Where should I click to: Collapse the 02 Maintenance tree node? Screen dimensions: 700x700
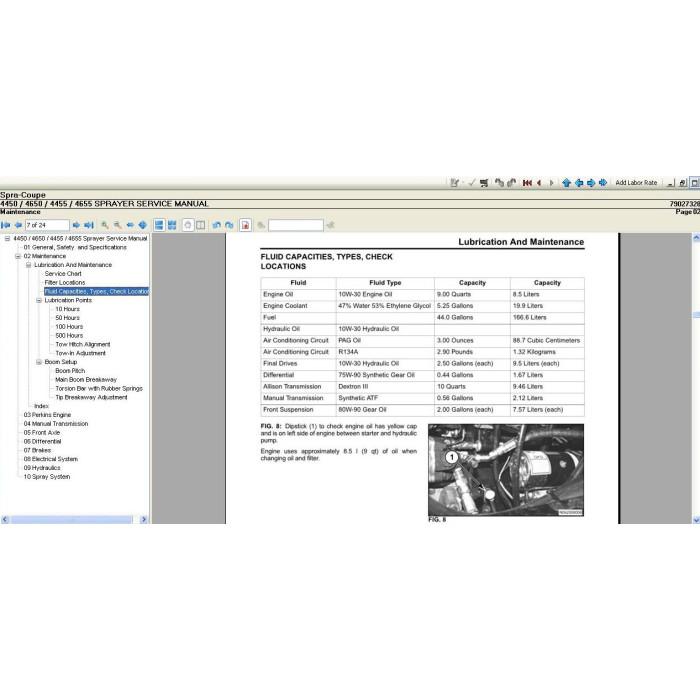pyautogui.click(x=18, y=256)
